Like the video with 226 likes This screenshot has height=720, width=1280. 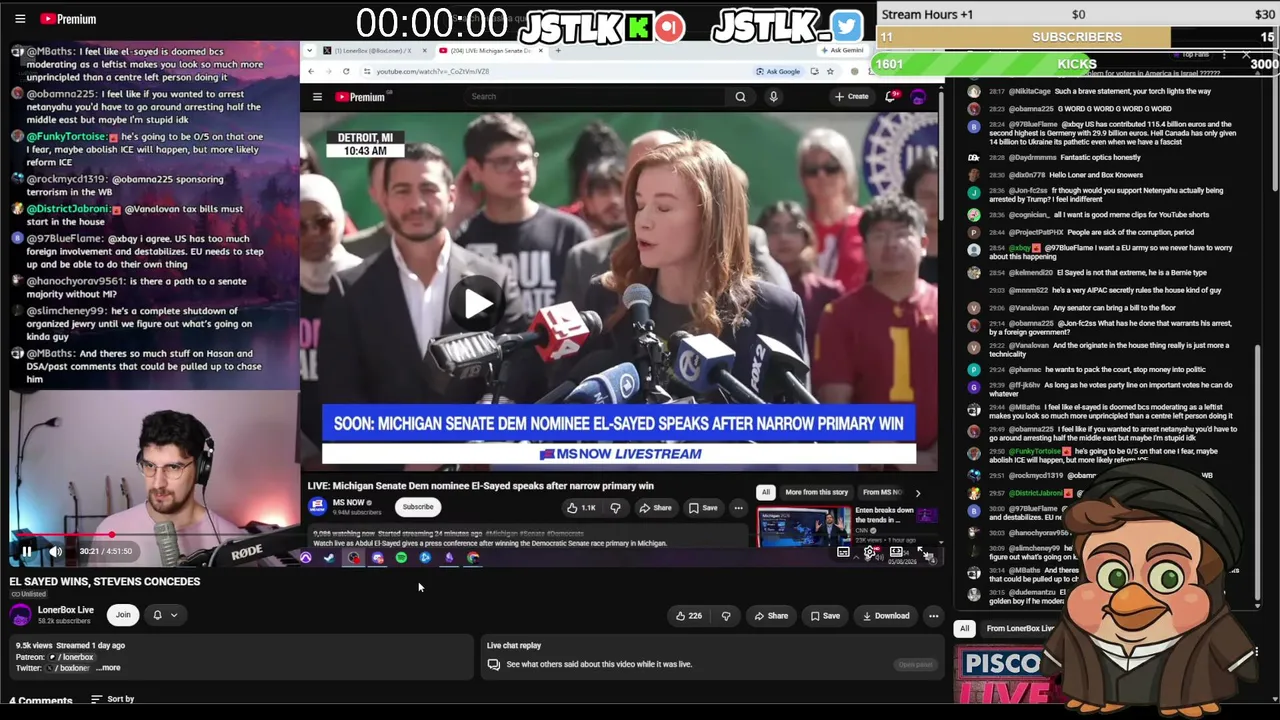point(688,616)
